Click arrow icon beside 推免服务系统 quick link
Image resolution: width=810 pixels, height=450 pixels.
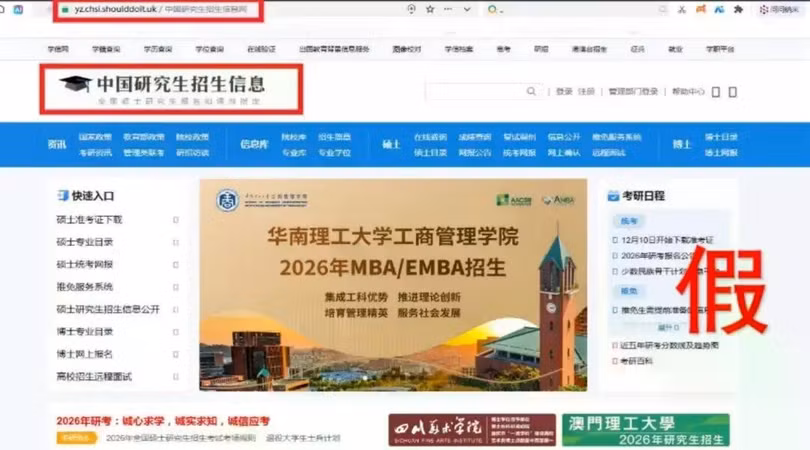[x=176, y=287]
